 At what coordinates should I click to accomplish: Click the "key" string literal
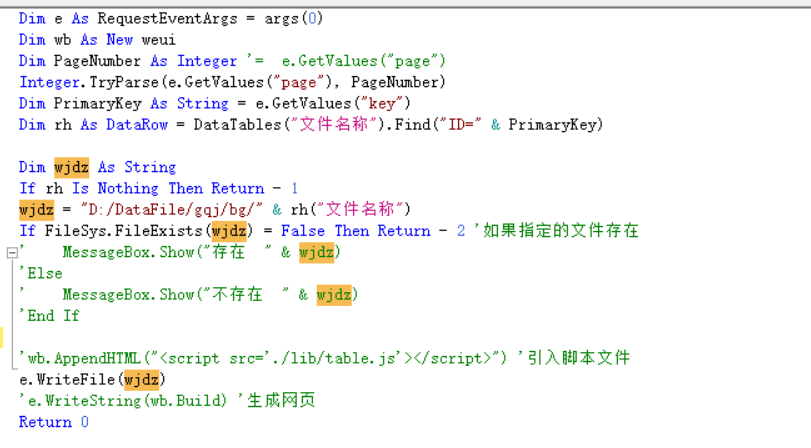pos(382,104)
